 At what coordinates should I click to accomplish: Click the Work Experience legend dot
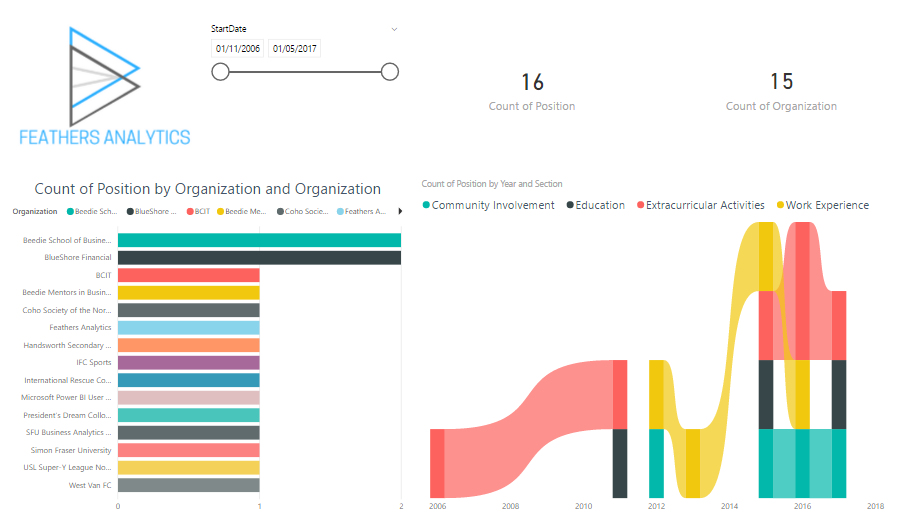[780, 205]
